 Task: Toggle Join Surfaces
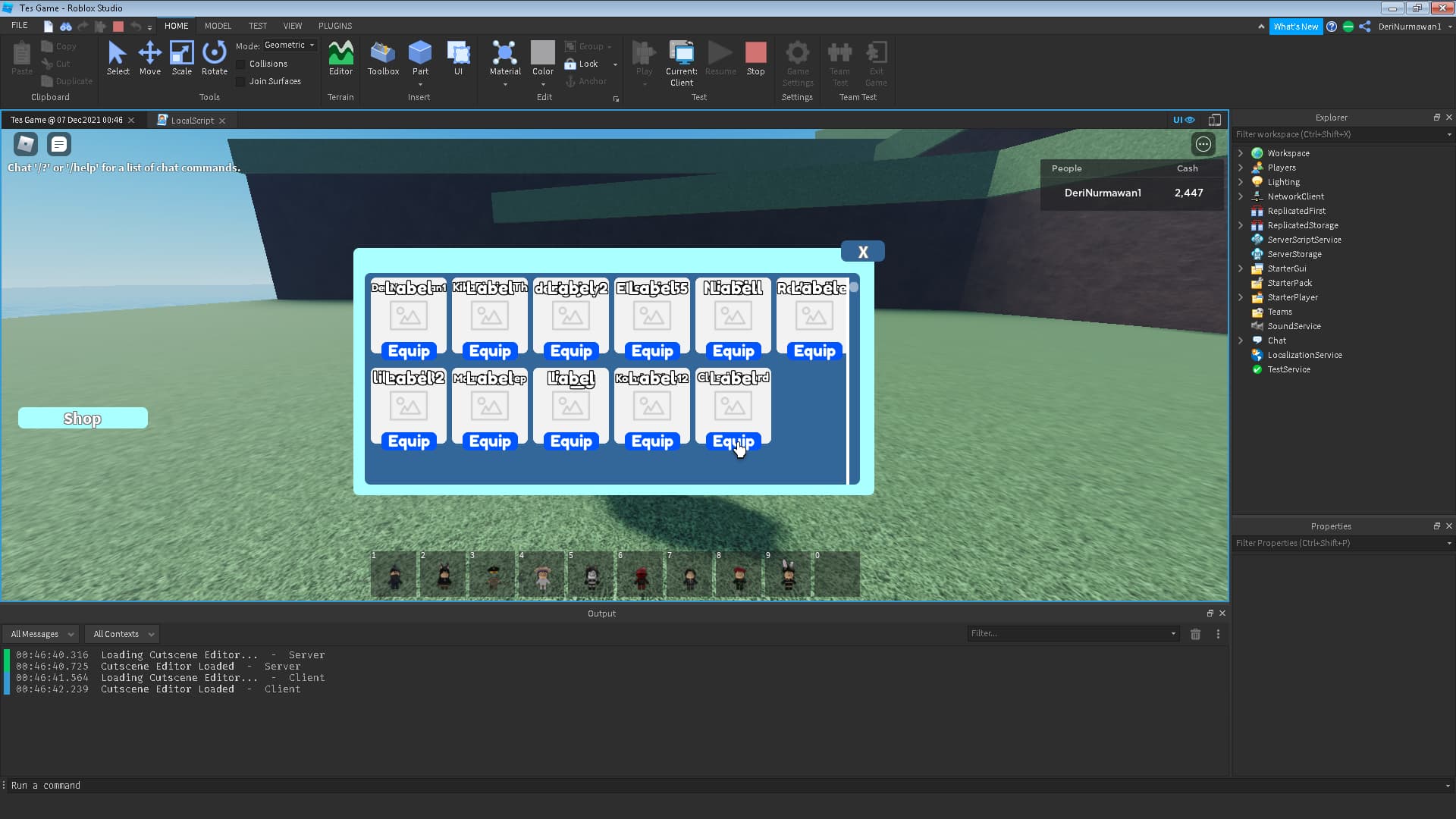coord(240,80)
